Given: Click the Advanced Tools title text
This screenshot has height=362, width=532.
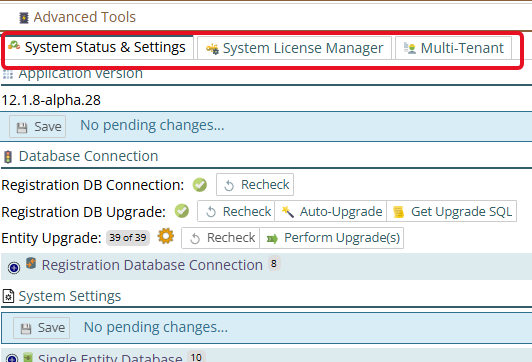Looking at the screenshot, I should pyautogui.click(x=84, y=17).
